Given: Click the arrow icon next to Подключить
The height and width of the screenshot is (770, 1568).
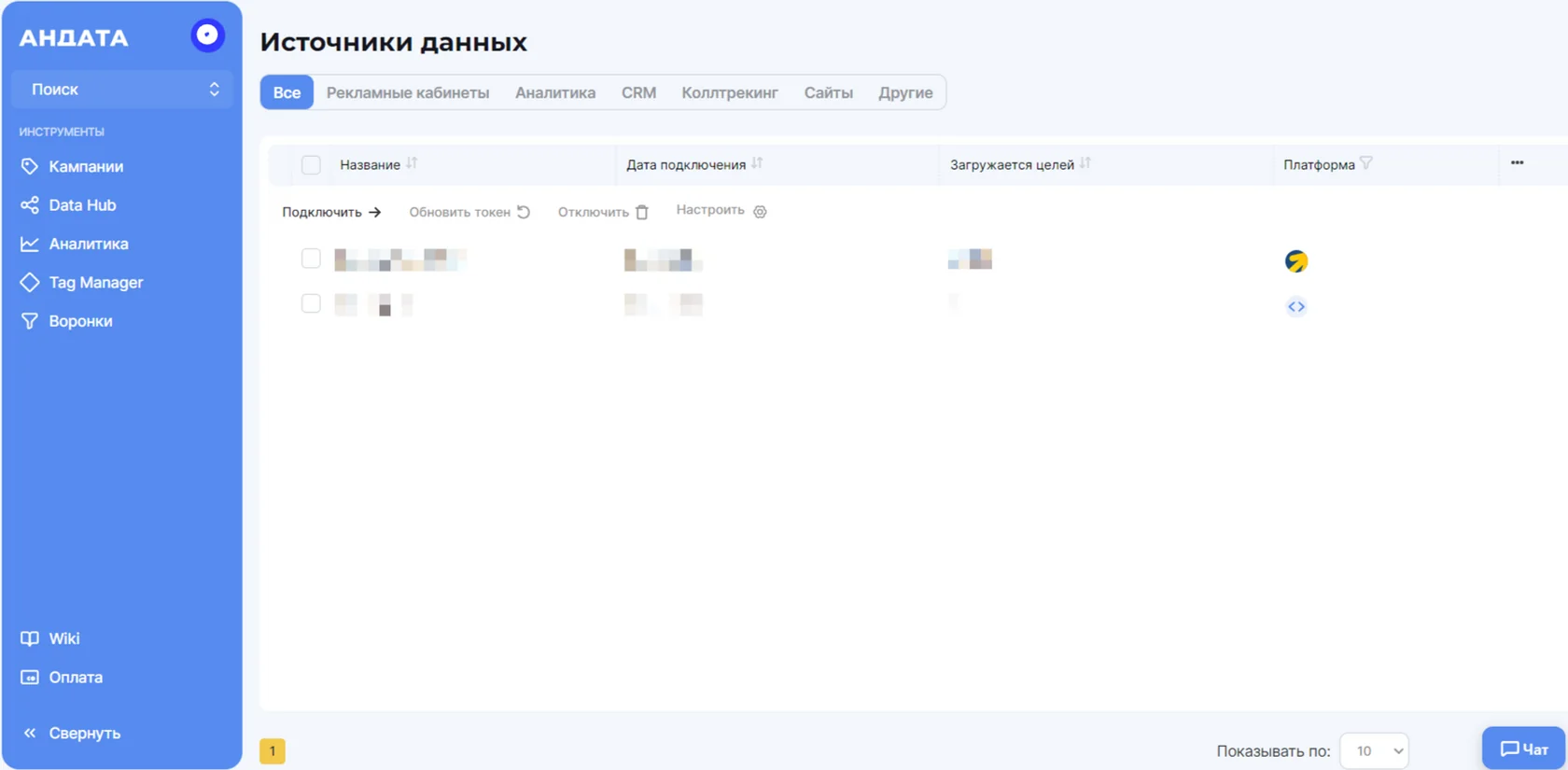Looking at the screenshot, I should pyautogui.click(x=375, y=213).
